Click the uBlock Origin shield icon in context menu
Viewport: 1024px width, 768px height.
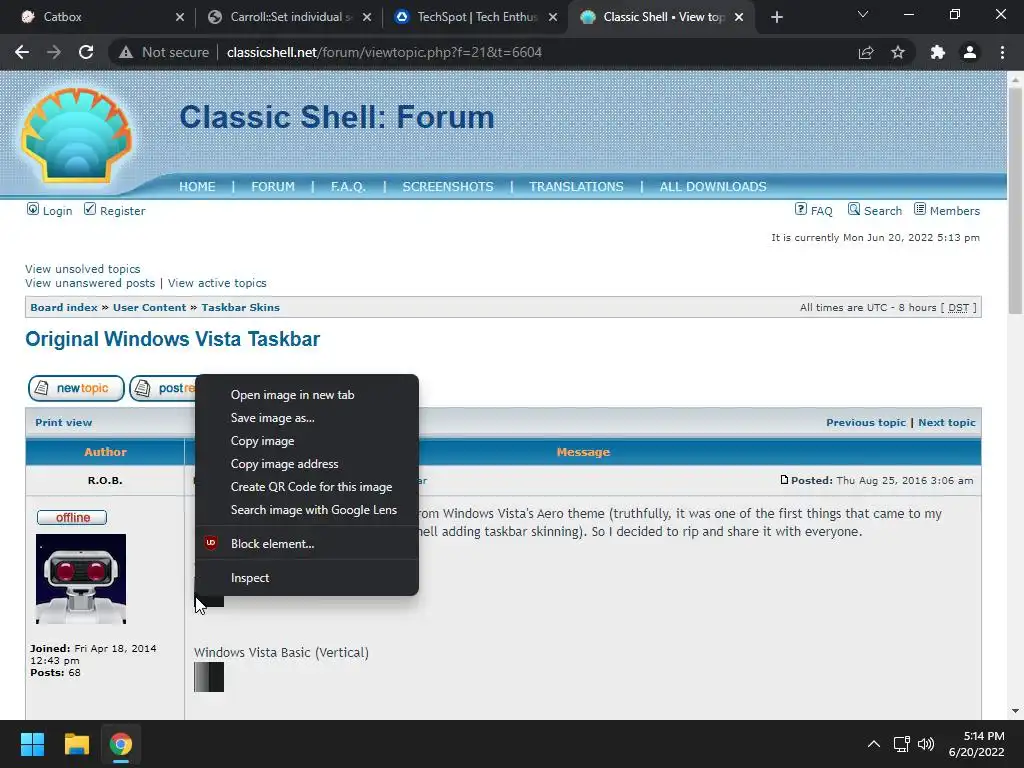click(210, 543)
